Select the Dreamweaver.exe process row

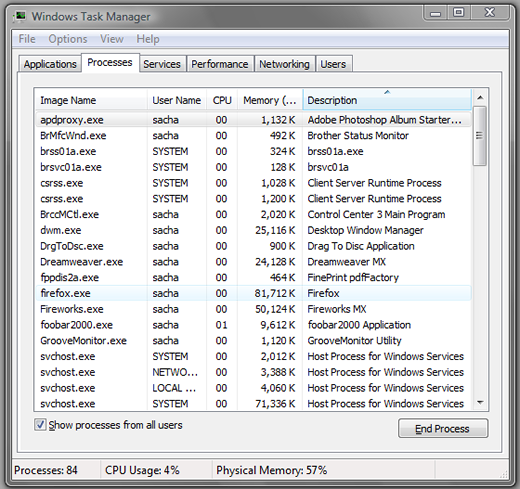[253, 262]
